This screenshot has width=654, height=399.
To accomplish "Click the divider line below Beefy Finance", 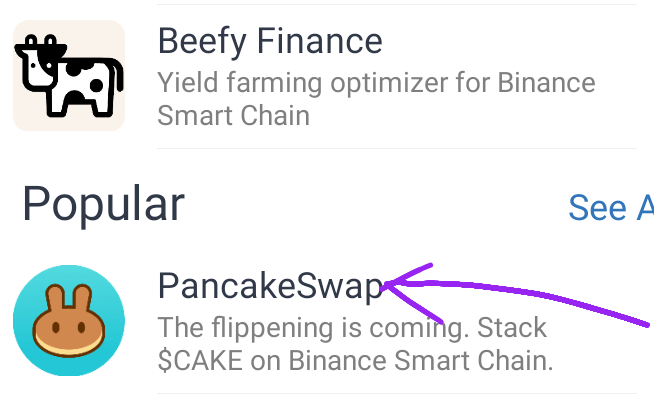I will tap(397, 148).
